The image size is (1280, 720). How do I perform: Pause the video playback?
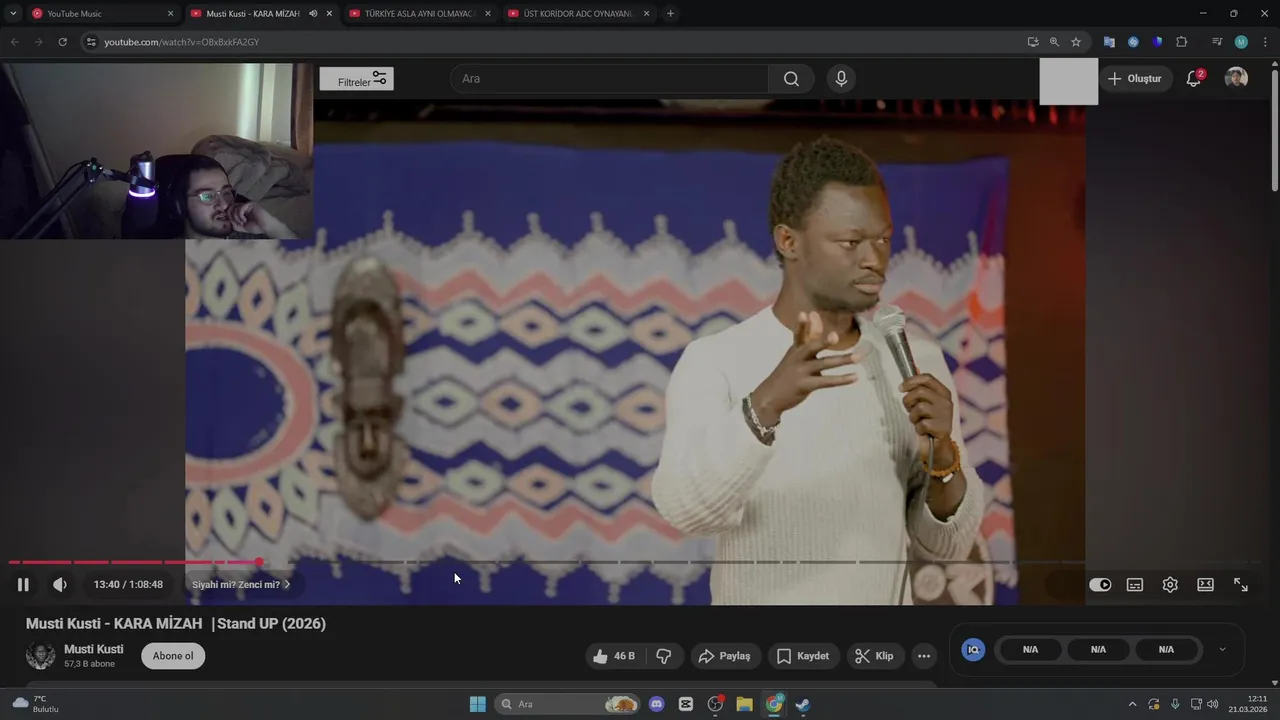pos(23,585)
